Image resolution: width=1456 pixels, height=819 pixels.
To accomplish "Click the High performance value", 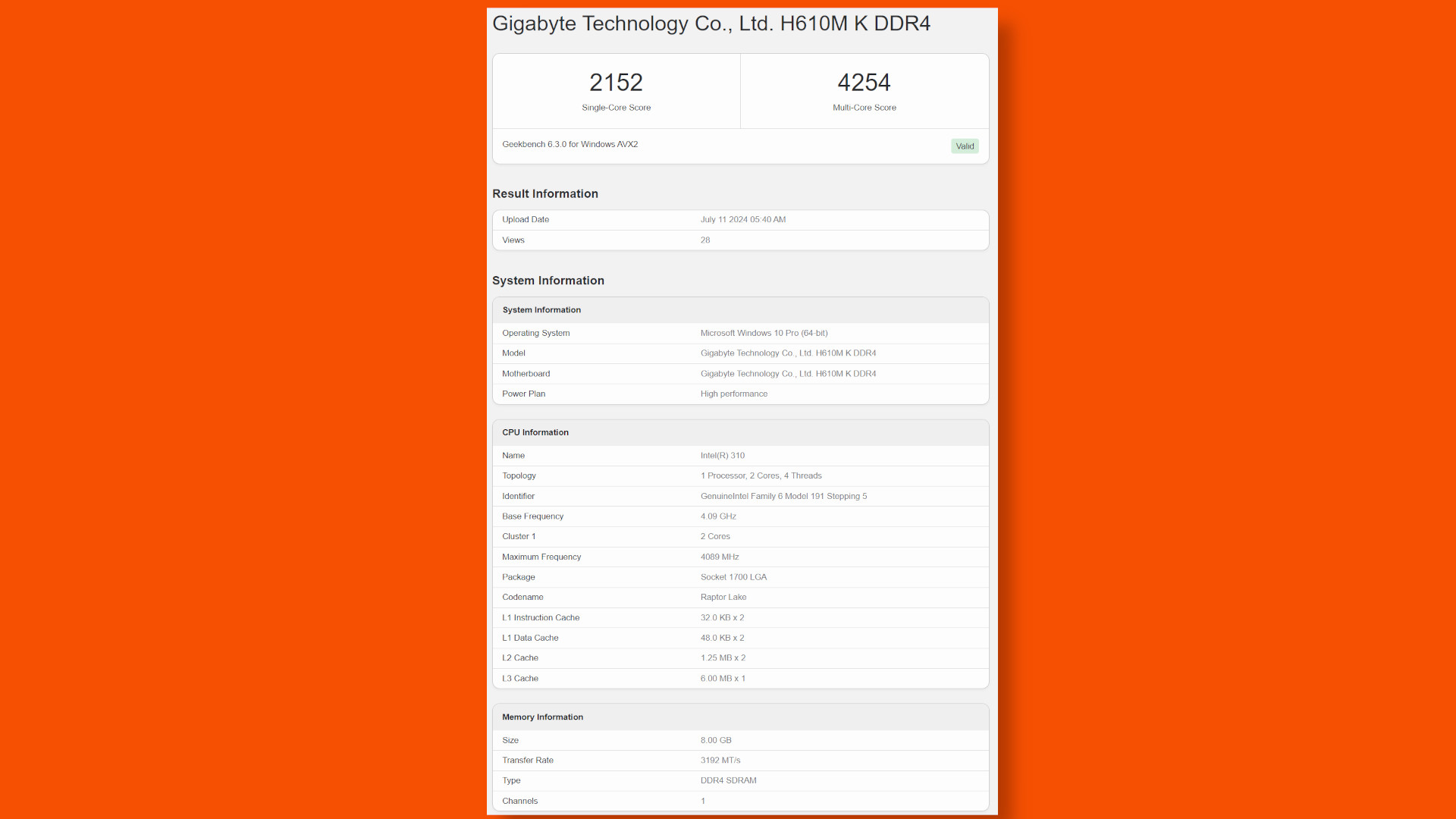I will [734, 394].
